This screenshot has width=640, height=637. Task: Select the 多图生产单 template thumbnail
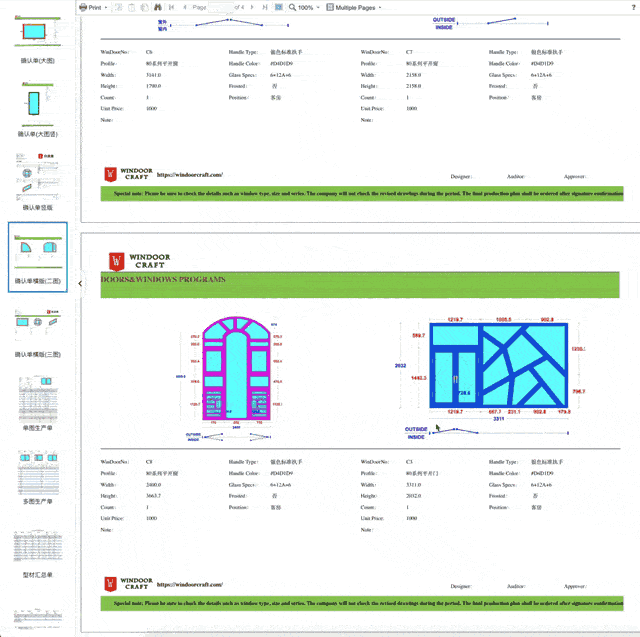38,477
